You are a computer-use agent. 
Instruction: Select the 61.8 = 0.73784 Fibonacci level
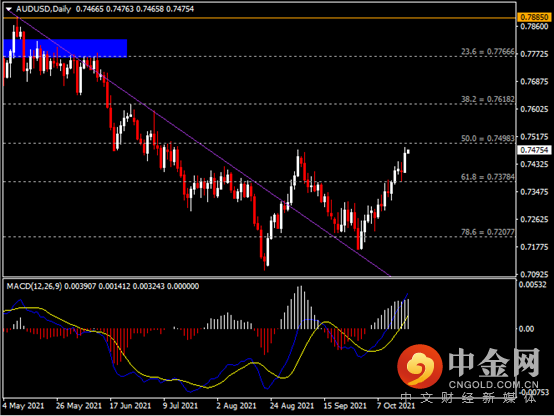tap(488, 177)
